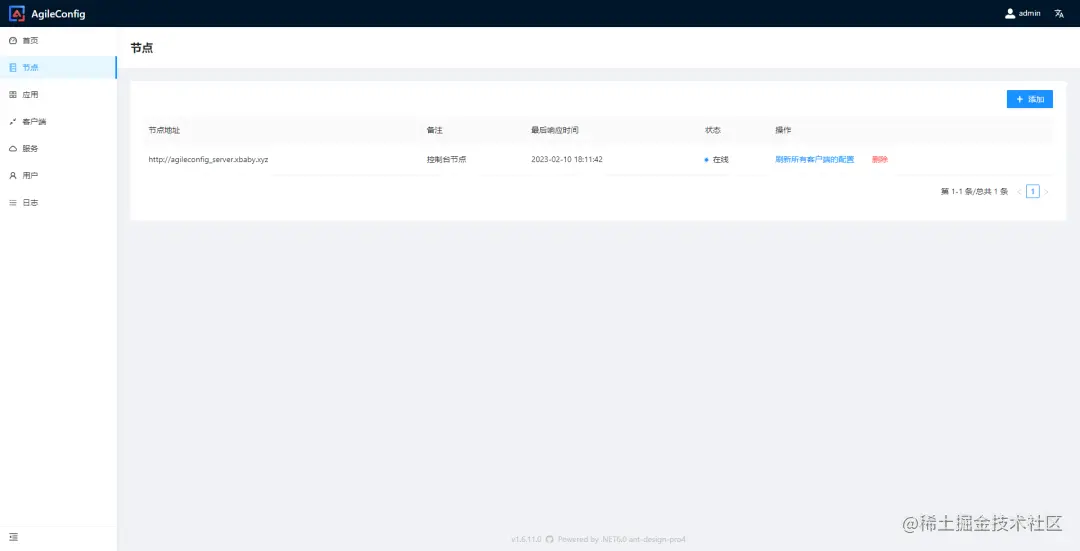Open the 客户端 menu item
Image resolution: width=1080 pixels, height=551 pixels.
[x=59, y=122]
